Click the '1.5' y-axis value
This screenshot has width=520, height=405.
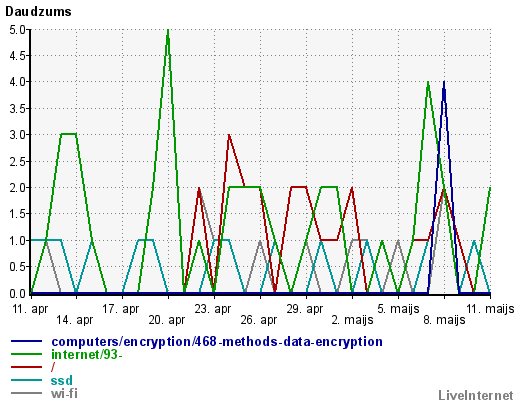click(x=17, y=214)
